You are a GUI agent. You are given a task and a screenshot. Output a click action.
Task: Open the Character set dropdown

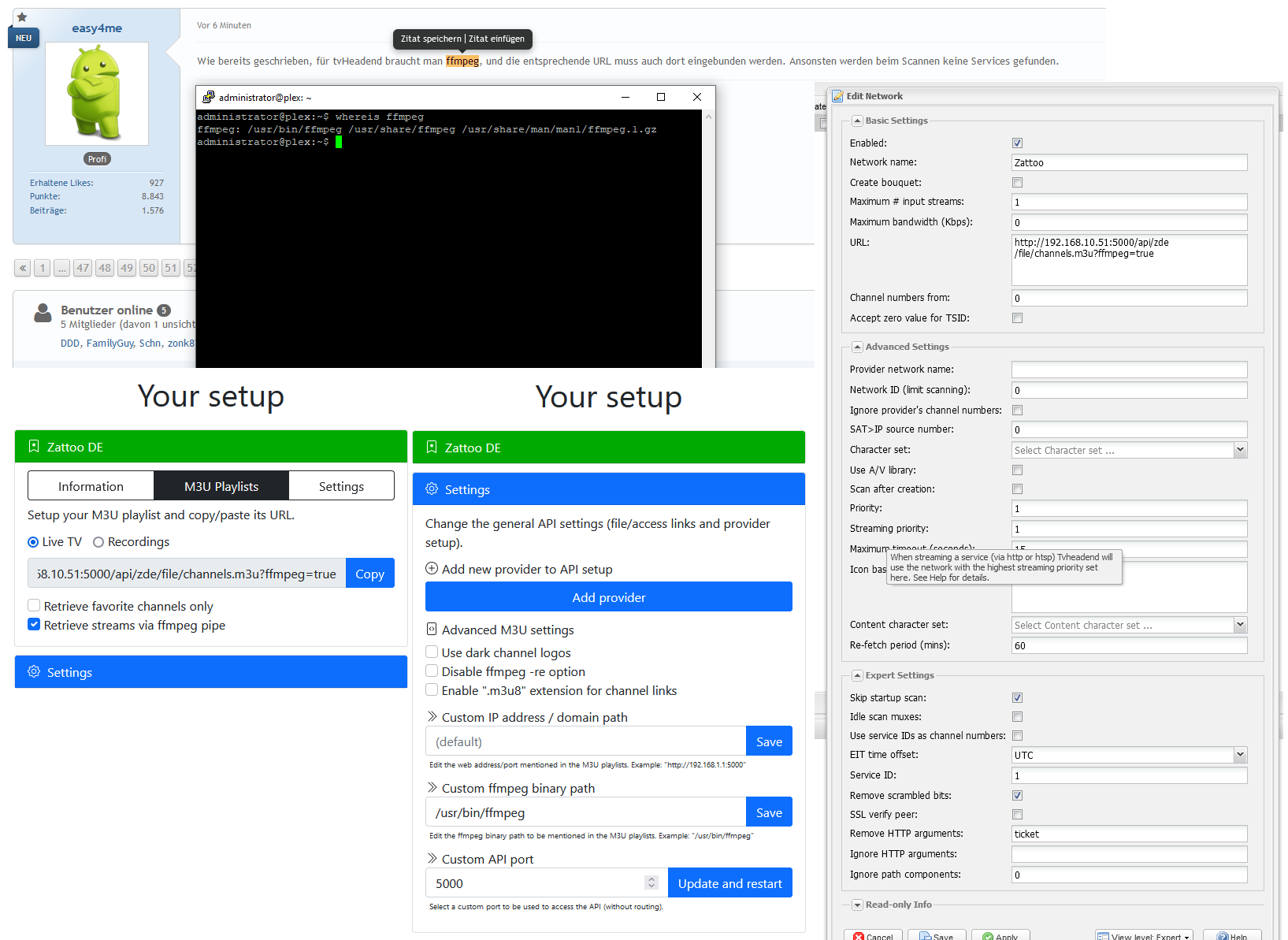(x=1240, y=450)
